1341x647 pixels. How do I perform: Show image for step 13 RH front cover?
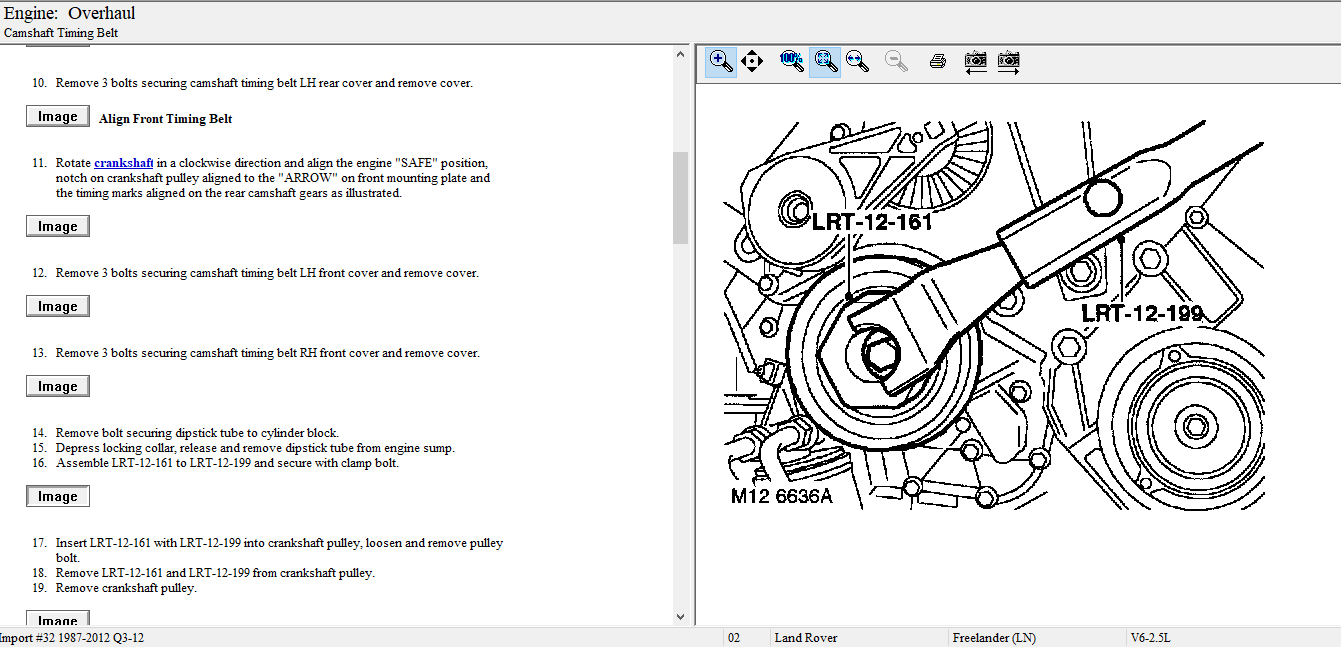tap(58, 387)
